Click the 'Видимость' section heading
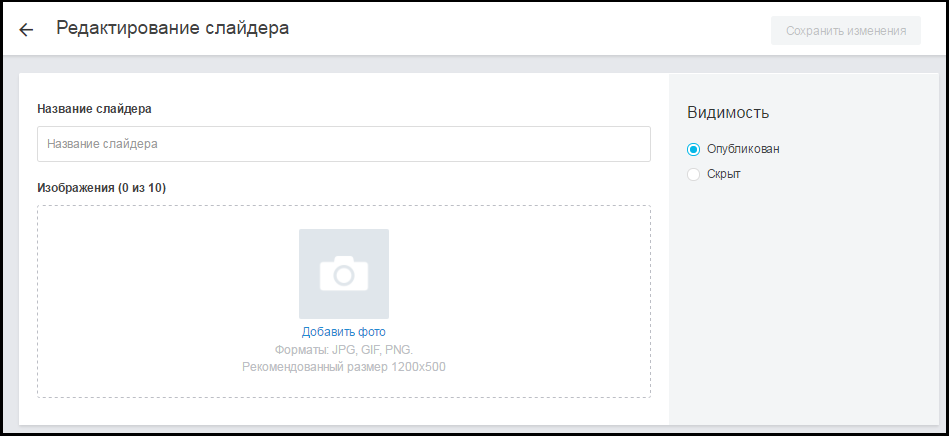The width and height of the screenshot is (949, 436). [x=728, y=113]
